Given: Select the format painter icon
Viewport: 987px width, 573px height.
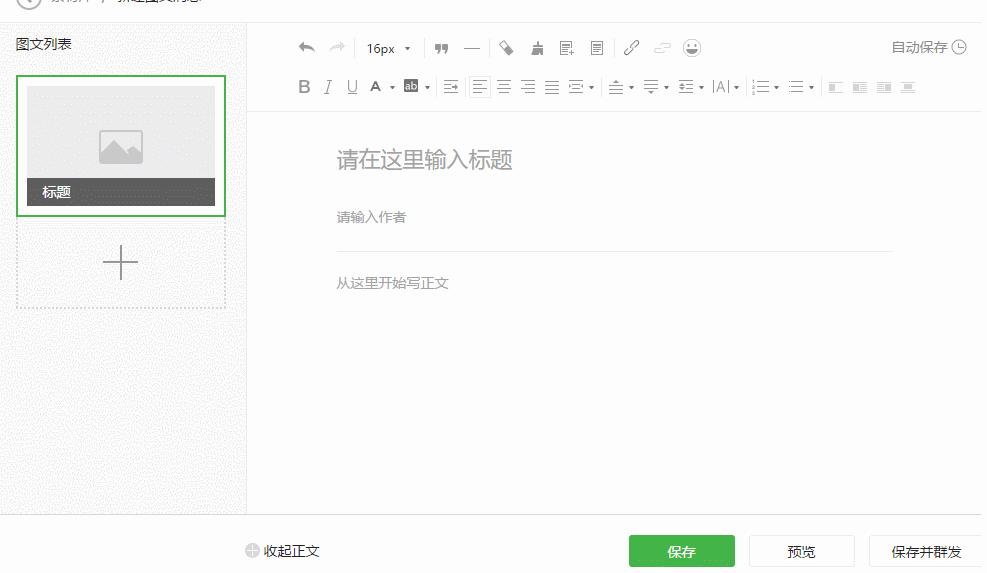Looking at the screenshot, I should 506,48.
